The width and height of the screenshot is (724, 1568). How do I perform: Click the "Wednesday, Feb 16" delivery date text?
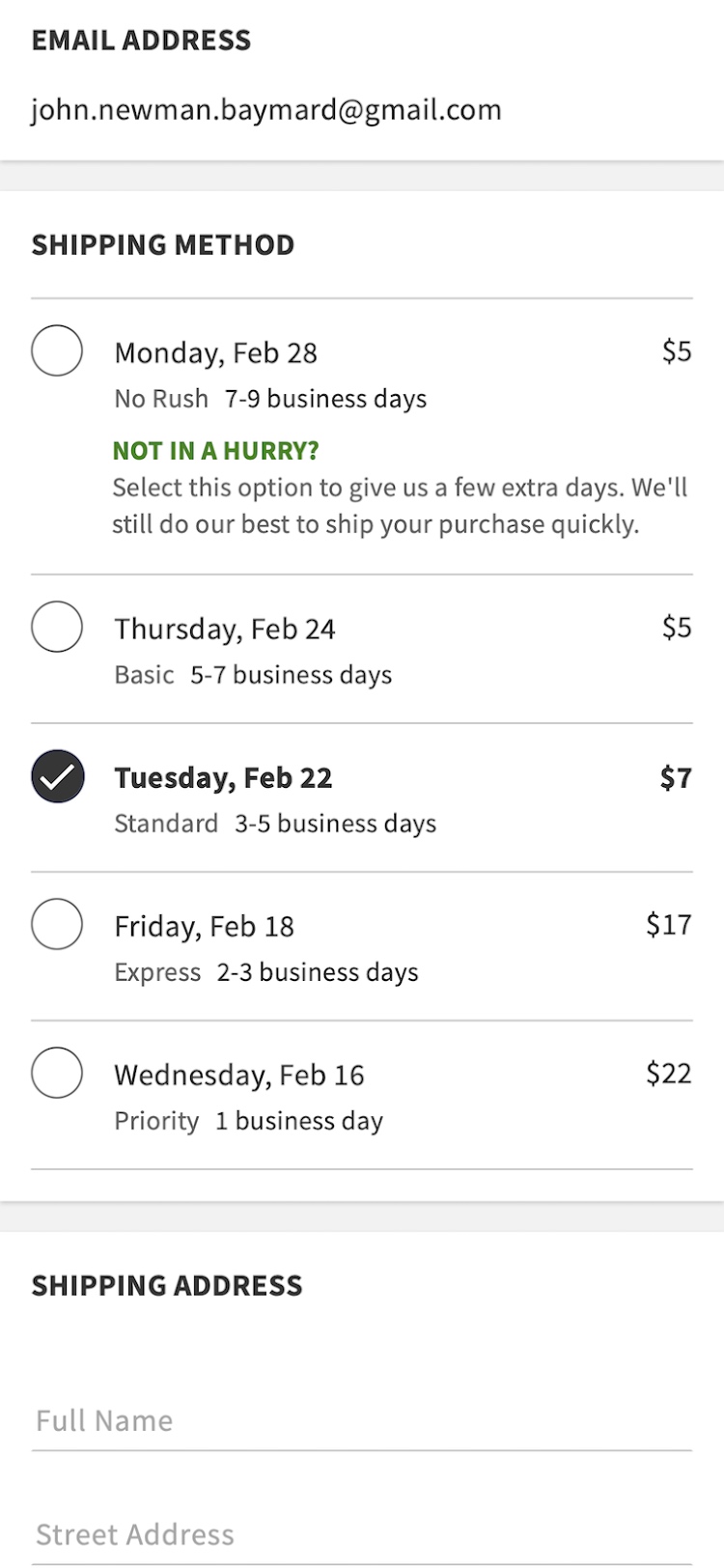pyautogui.click(x=238, y=1075)
